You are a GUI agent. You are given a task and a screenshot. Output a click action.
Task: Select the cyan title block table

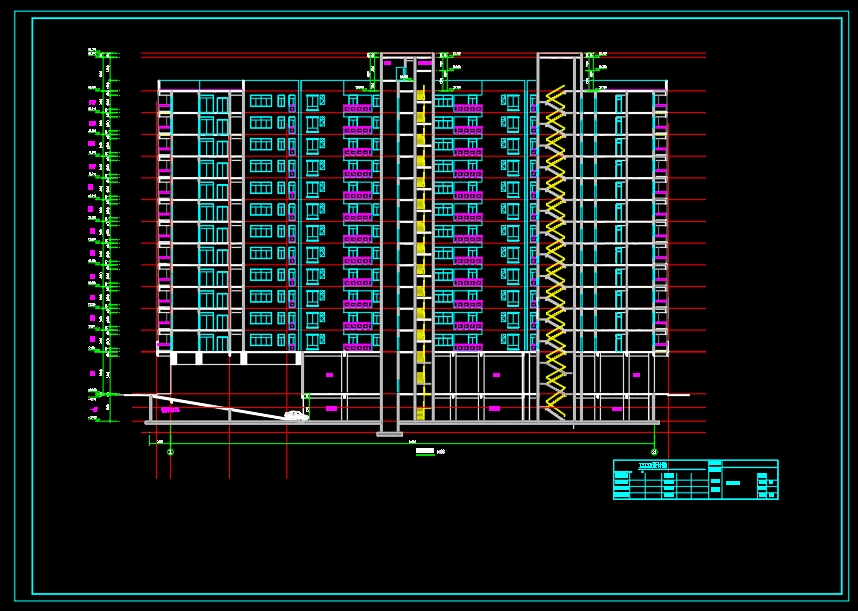(695, 479)
